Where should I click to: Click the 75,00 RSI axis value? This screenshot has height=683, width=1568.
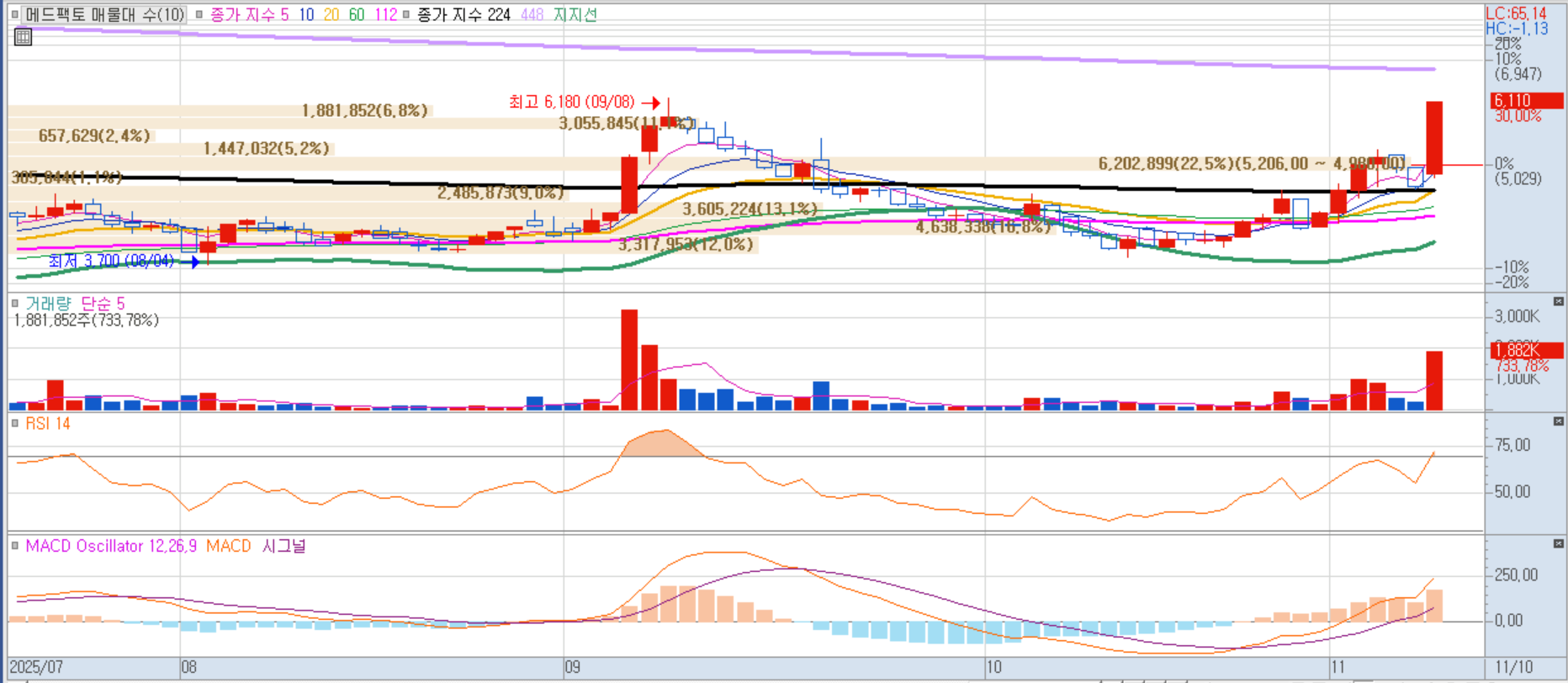[1512, 445]
